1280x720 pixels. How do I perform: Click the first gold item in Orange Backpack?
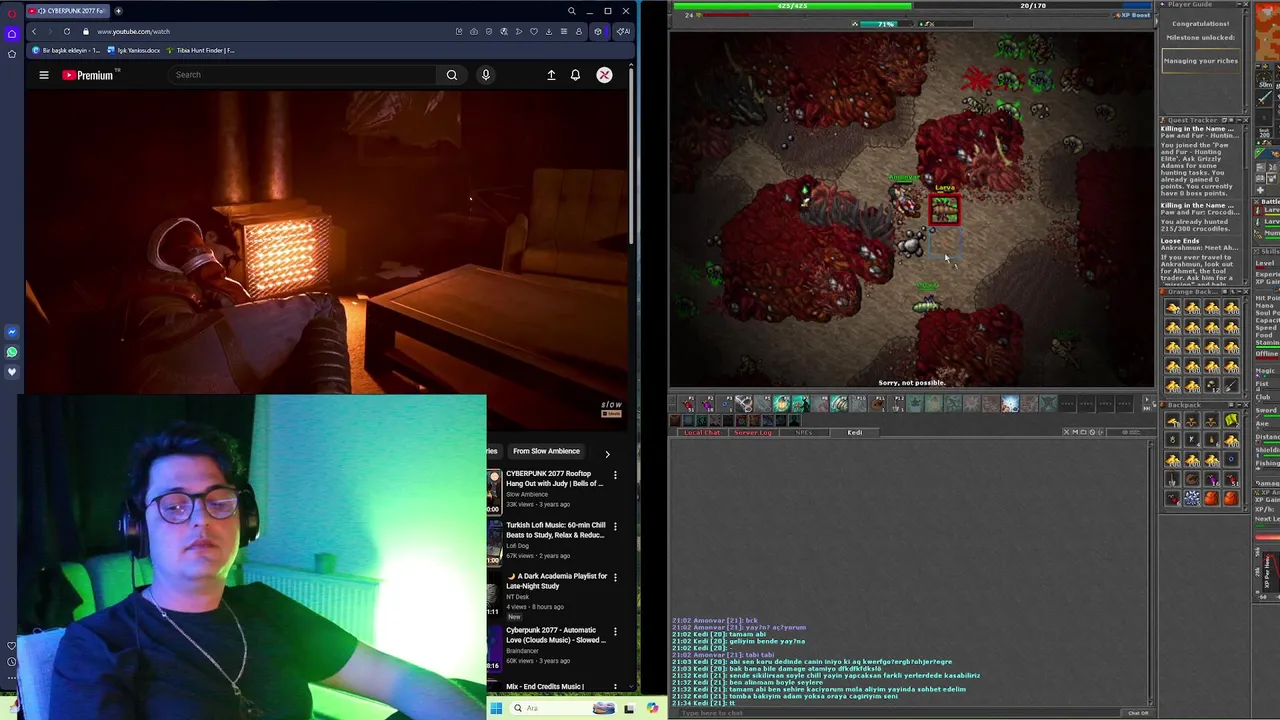[x=1173, y=308]
